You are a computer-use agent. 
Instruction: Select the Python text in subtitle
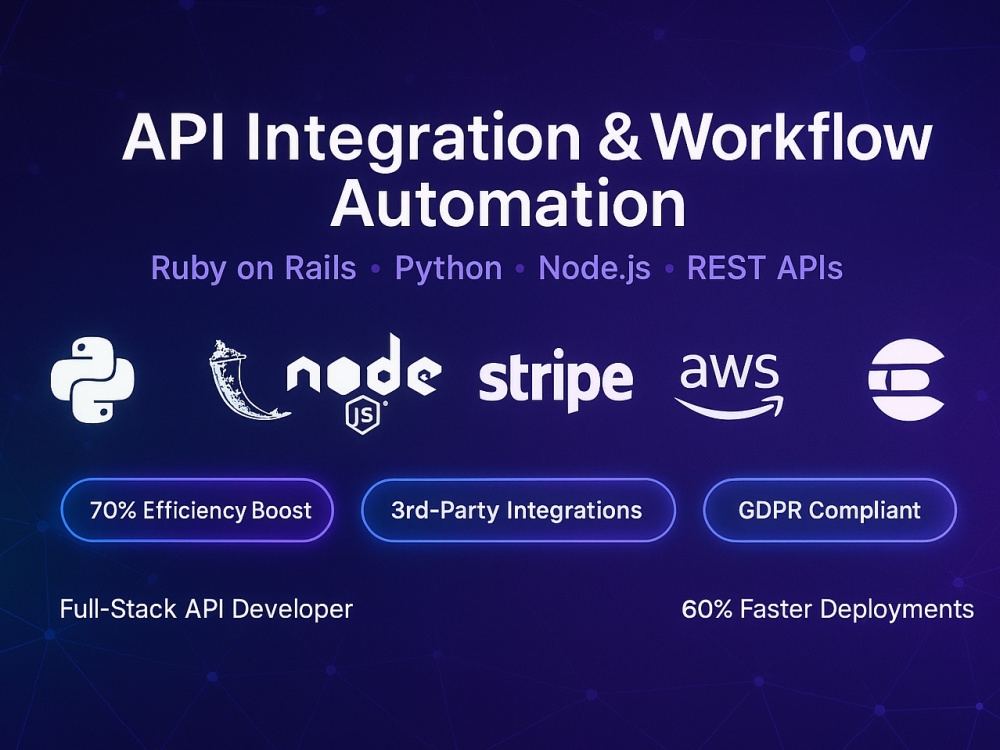[x=448, y=268]
